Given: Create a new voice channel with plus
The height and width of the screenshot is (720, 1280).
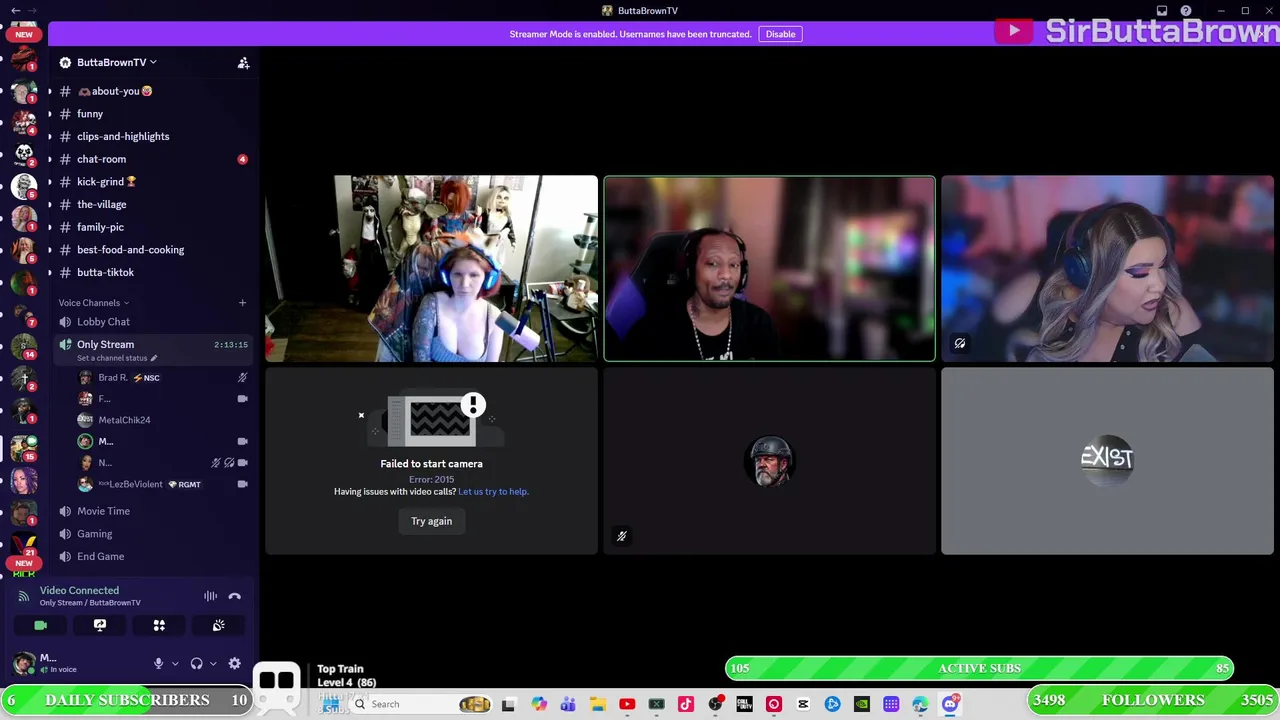Looking at the screenshot, I should click(x=242, y=303).
